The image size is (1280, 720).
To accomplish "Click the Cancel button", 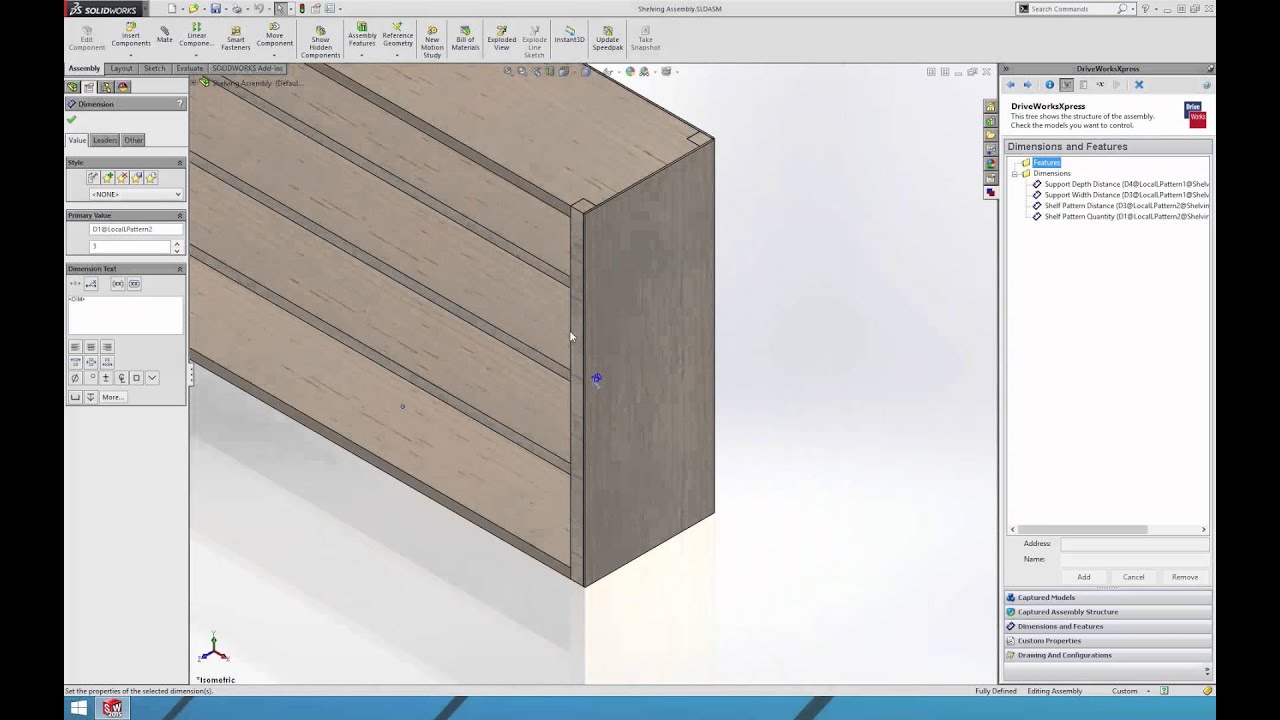I will click(x=1133, y=577).
